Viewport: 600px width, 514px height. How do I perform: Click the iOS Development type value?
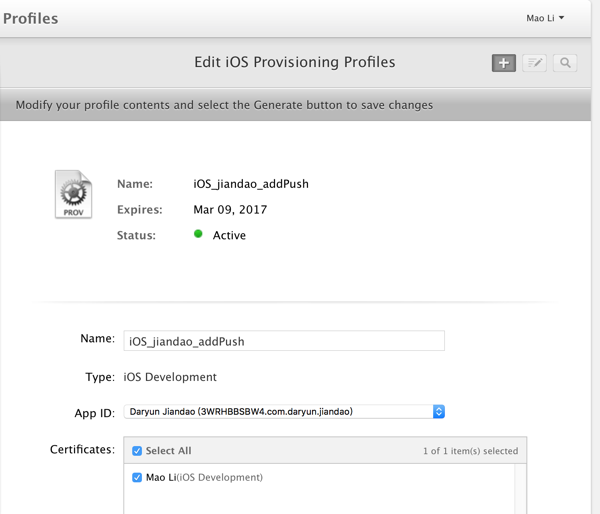(169, 377)
